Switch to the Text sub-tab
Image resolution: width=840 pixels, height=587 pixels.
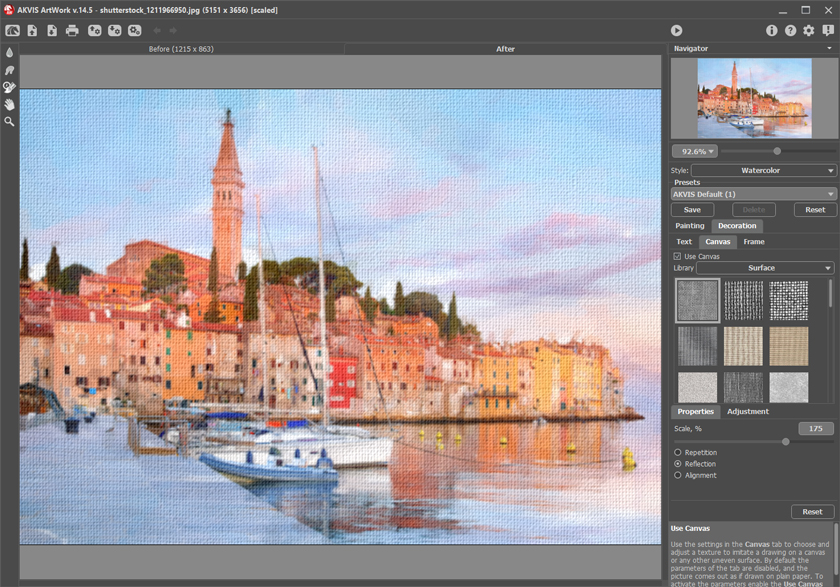click(x=684, y=242)
